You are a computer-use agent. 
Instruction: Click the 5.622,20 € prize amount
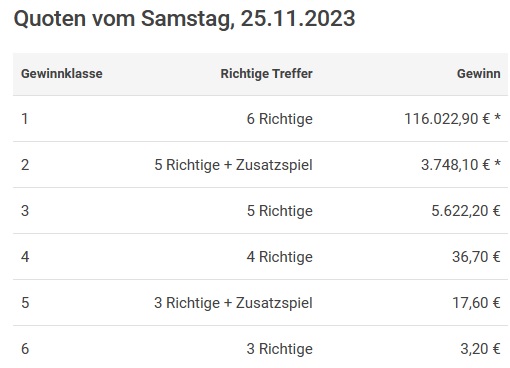466,211
